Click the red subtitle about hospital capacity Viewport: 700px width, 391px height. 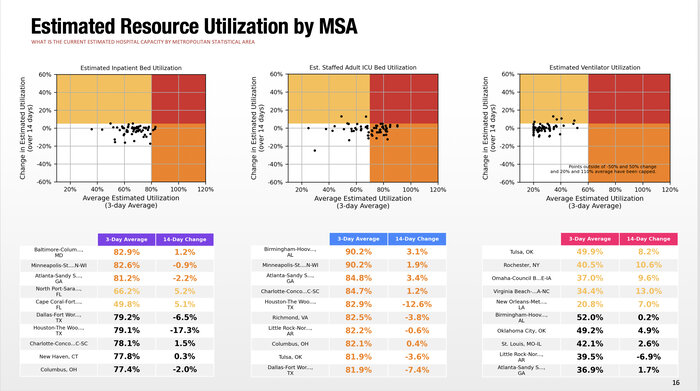143,42
